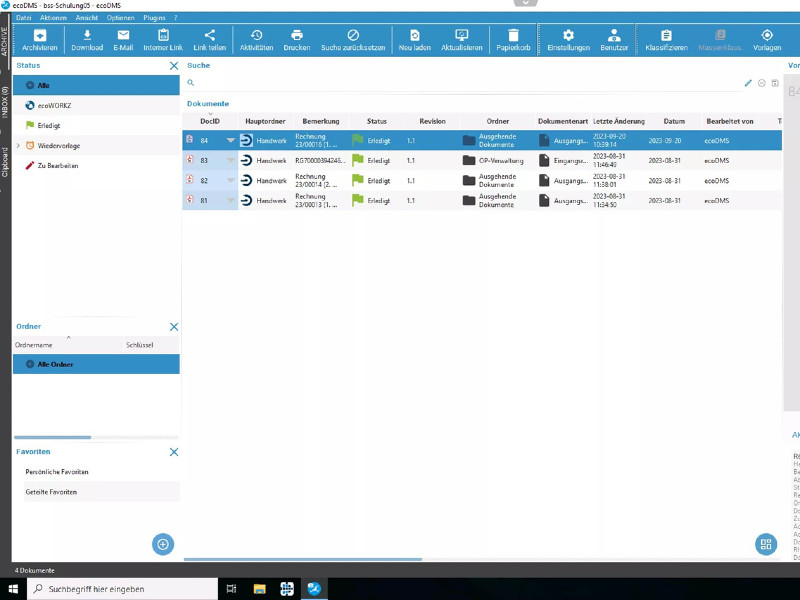This screenshot has width=800, height=600.
Task: Click the round minus icon in search bar
Action: [762, 83]
